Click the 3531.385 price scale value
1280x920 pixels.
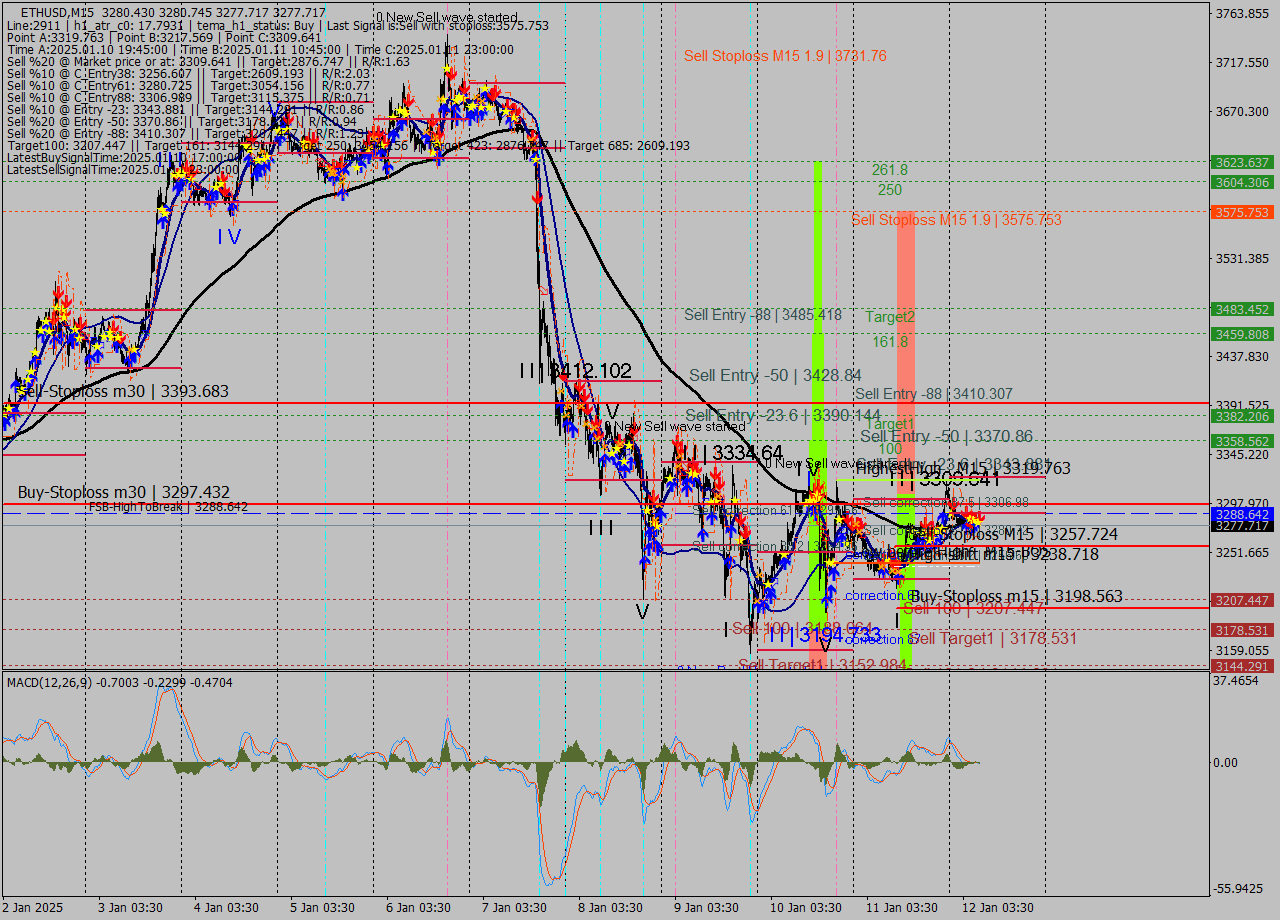pyautogui.click(x=1241, y=259)
